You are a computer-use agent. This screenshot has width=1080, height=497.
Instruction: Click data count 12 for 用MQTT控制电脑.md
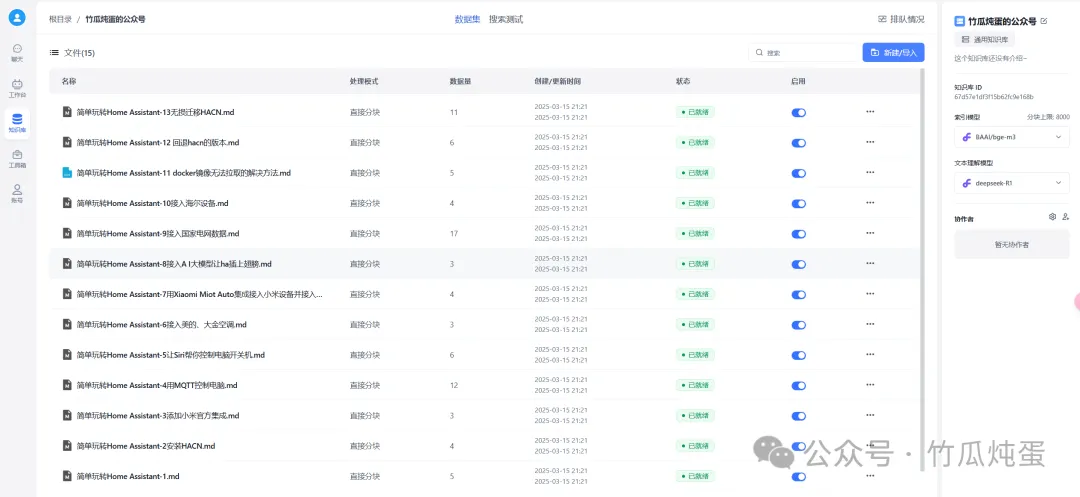point(454,385)
